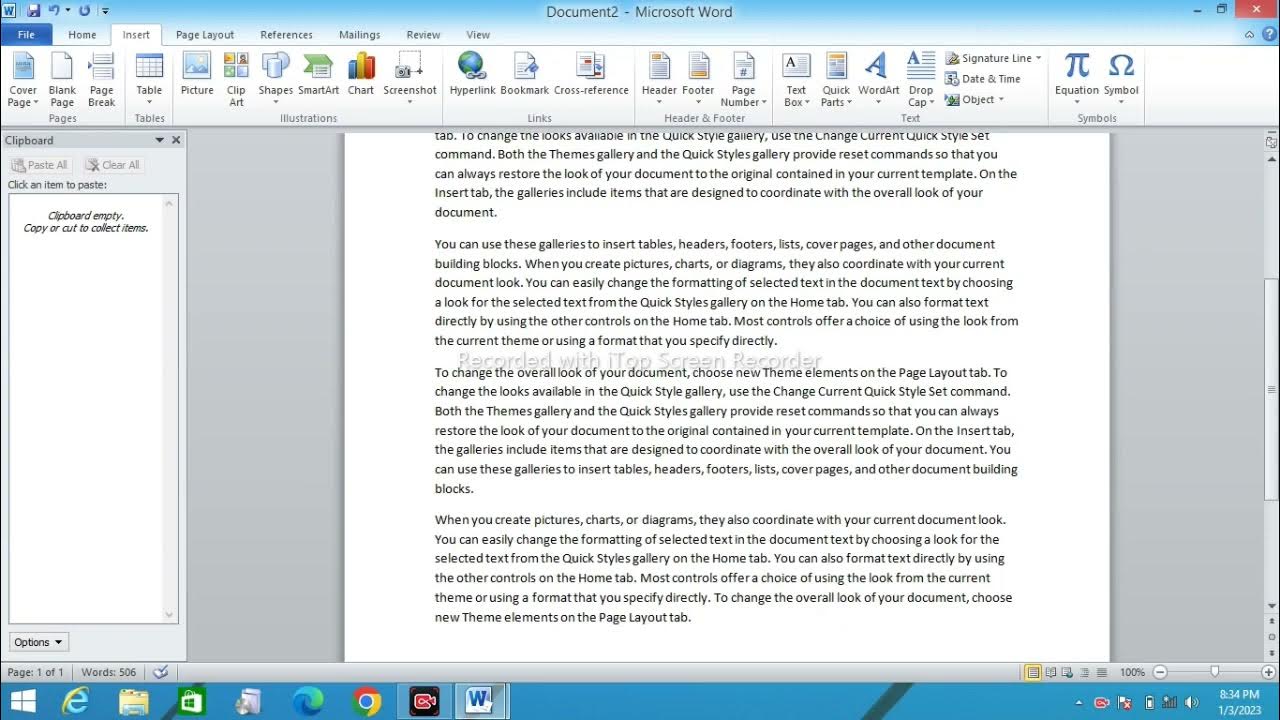Image resolution: width=1280 pixels, height=720 pixels.
Task: Click Words: 506 in status bar
Action: pyautogui.click(x=109, y=672)
